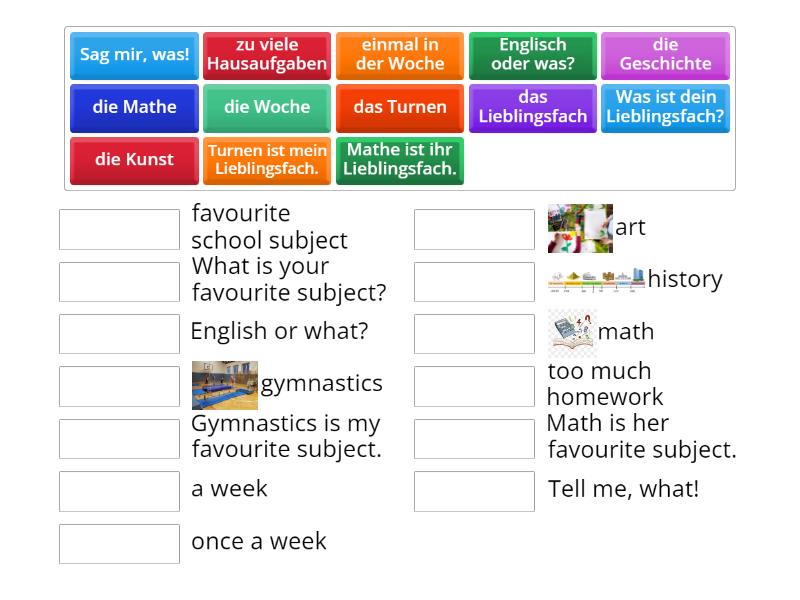The image size is (800, 600).
Task: Select 'Turnen ist mein Lieblingsfach.' tile
Action: [267, 161]
